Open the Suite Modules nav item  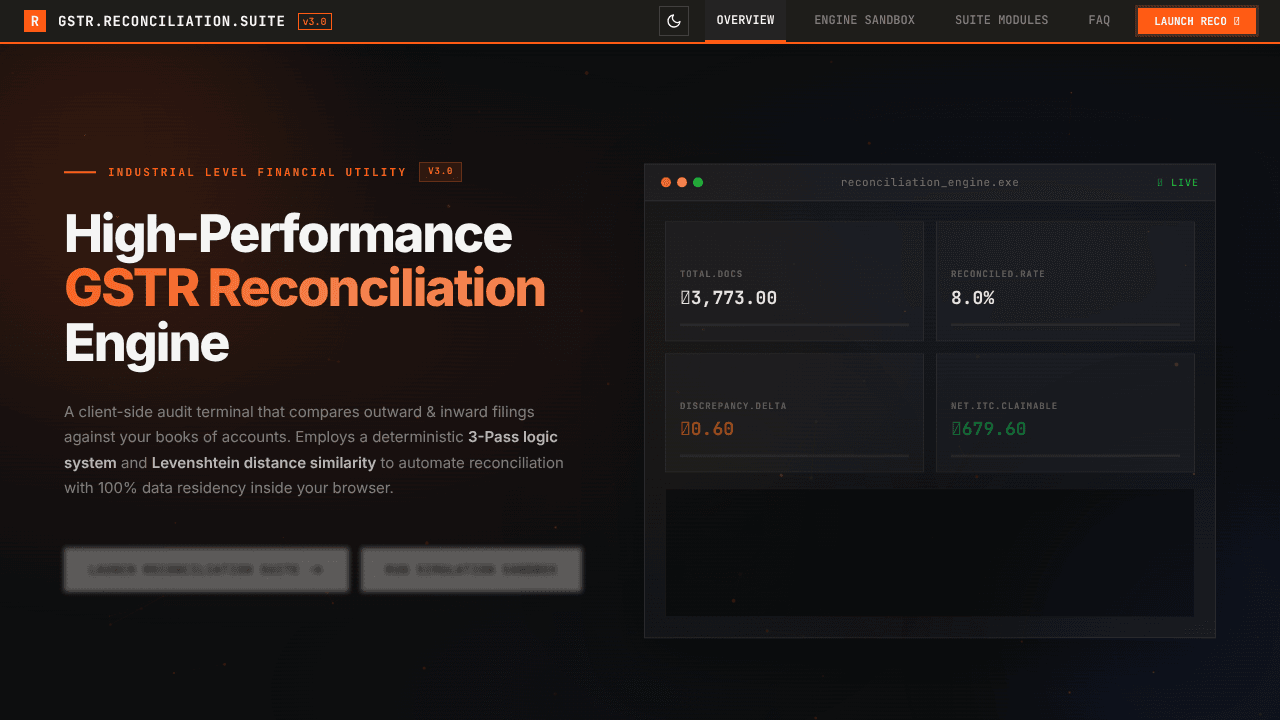(1002, 20)
